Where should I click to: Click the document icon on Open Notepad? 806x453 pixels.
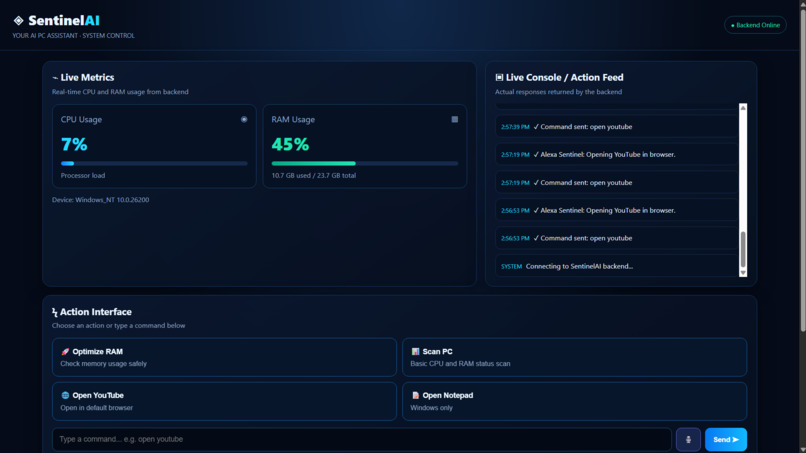[415, 395]
